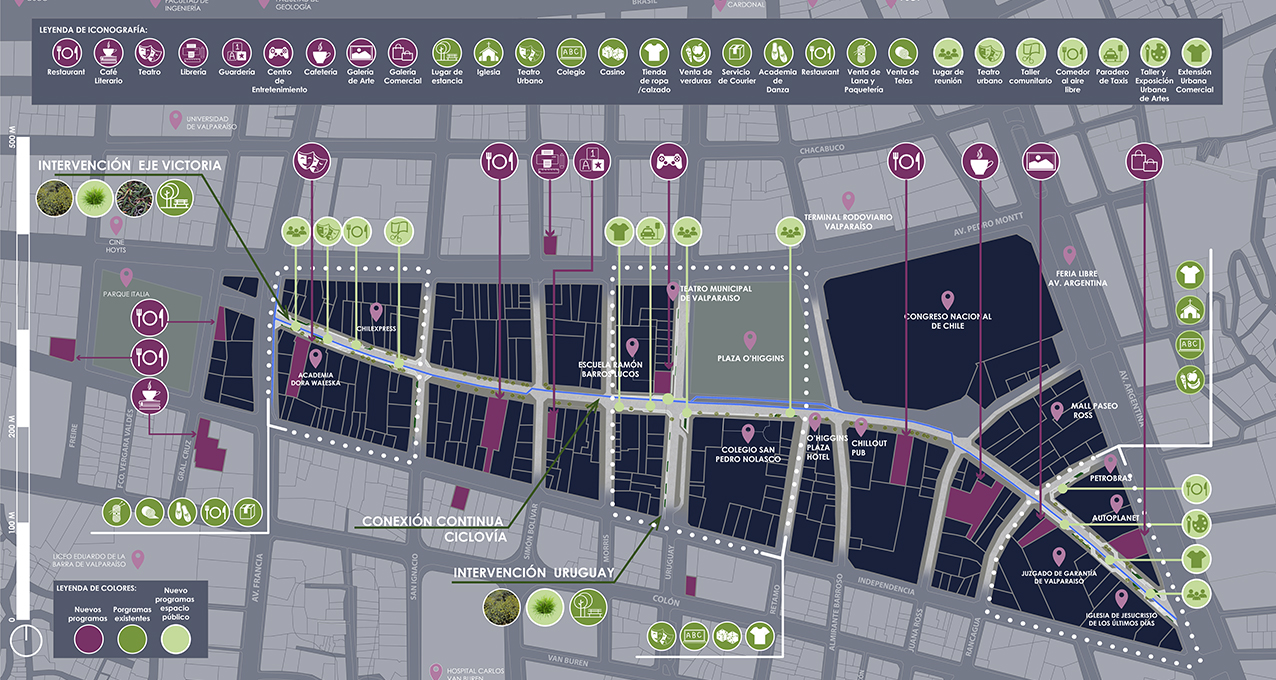Click the Venta de verduras legend icon
Viewport: 1276px width, 680px height.
point(695,53)
